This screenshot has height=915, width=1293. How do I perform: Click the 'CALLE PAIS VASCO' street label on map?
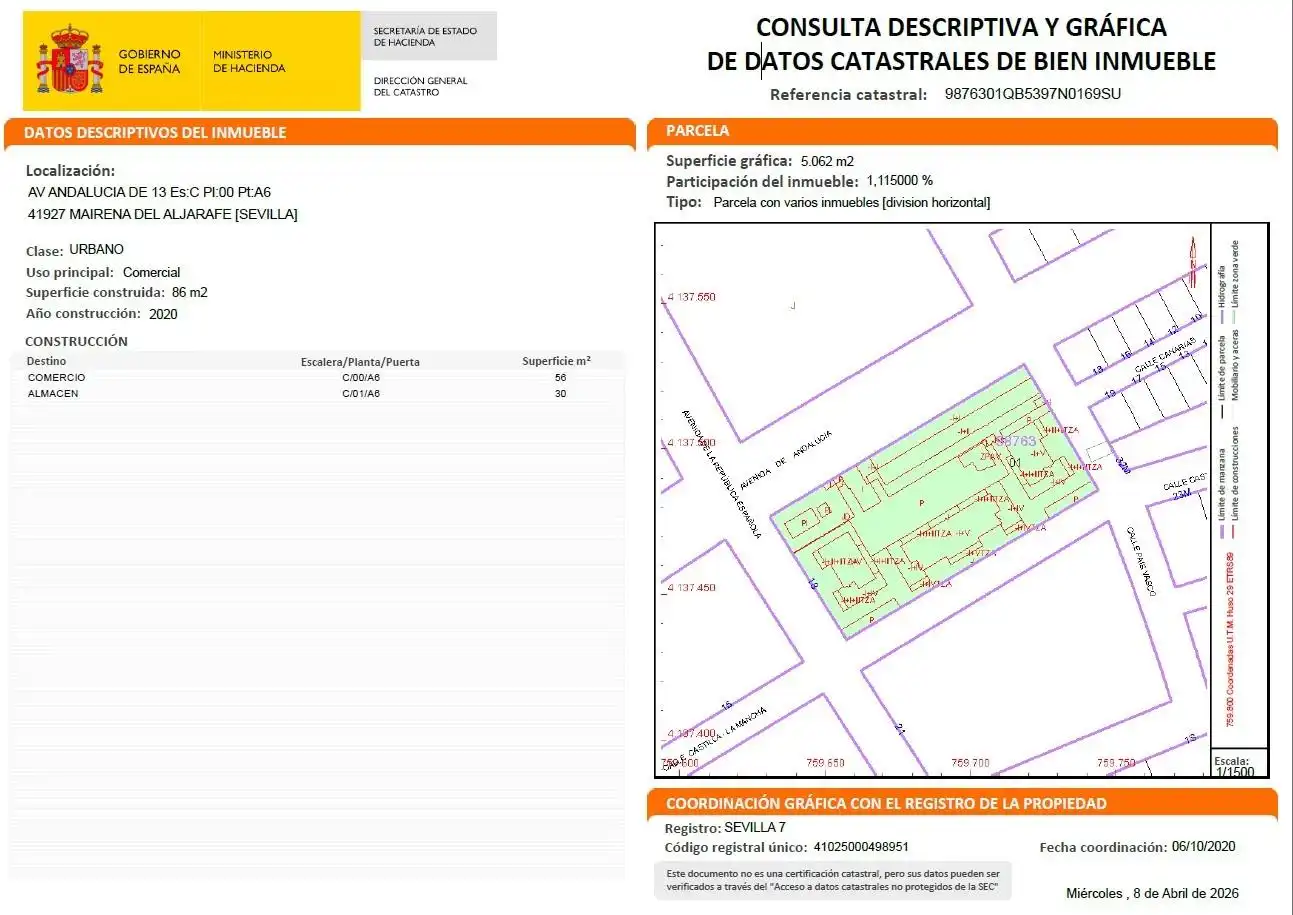[x=1141, y=562]
